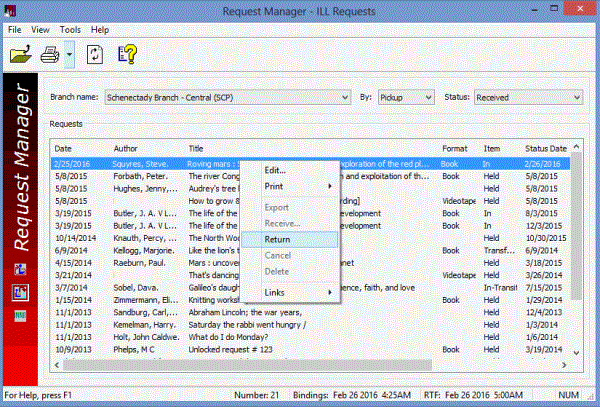The height and width of the screenshot is (407, 600).
Task: Sort requests by Status Date column header
Action: click(546, 148)
